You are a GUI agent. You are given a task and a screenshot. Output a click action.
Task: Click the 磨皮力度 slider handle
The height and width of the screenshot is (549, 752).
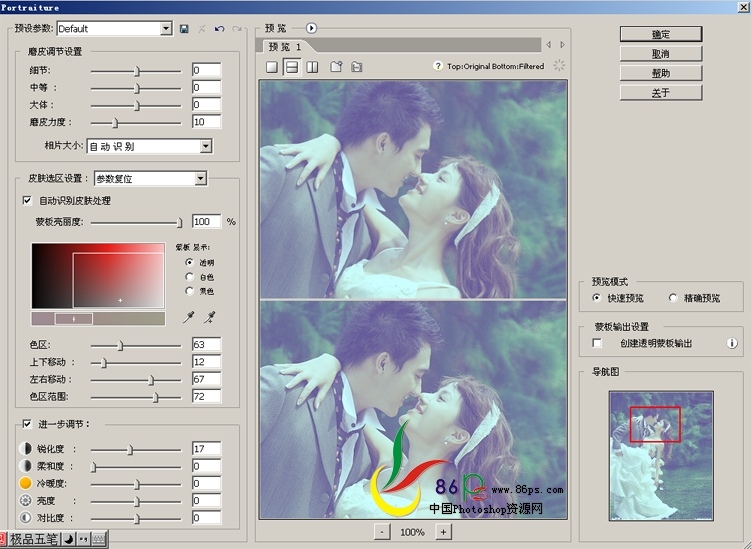115,123
